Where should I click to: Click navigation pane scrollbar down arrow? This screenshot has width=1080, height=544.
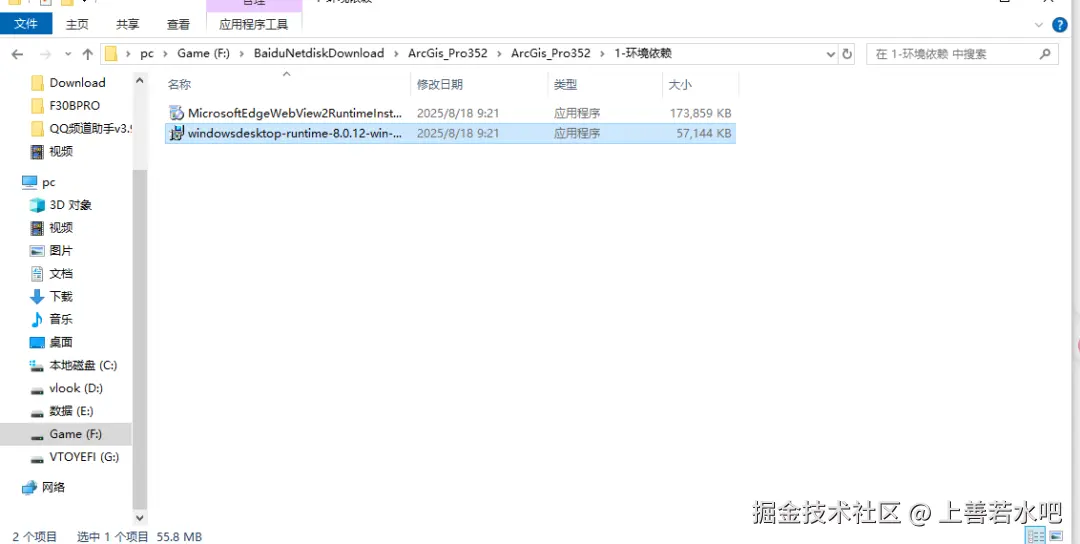pos(140,517)
